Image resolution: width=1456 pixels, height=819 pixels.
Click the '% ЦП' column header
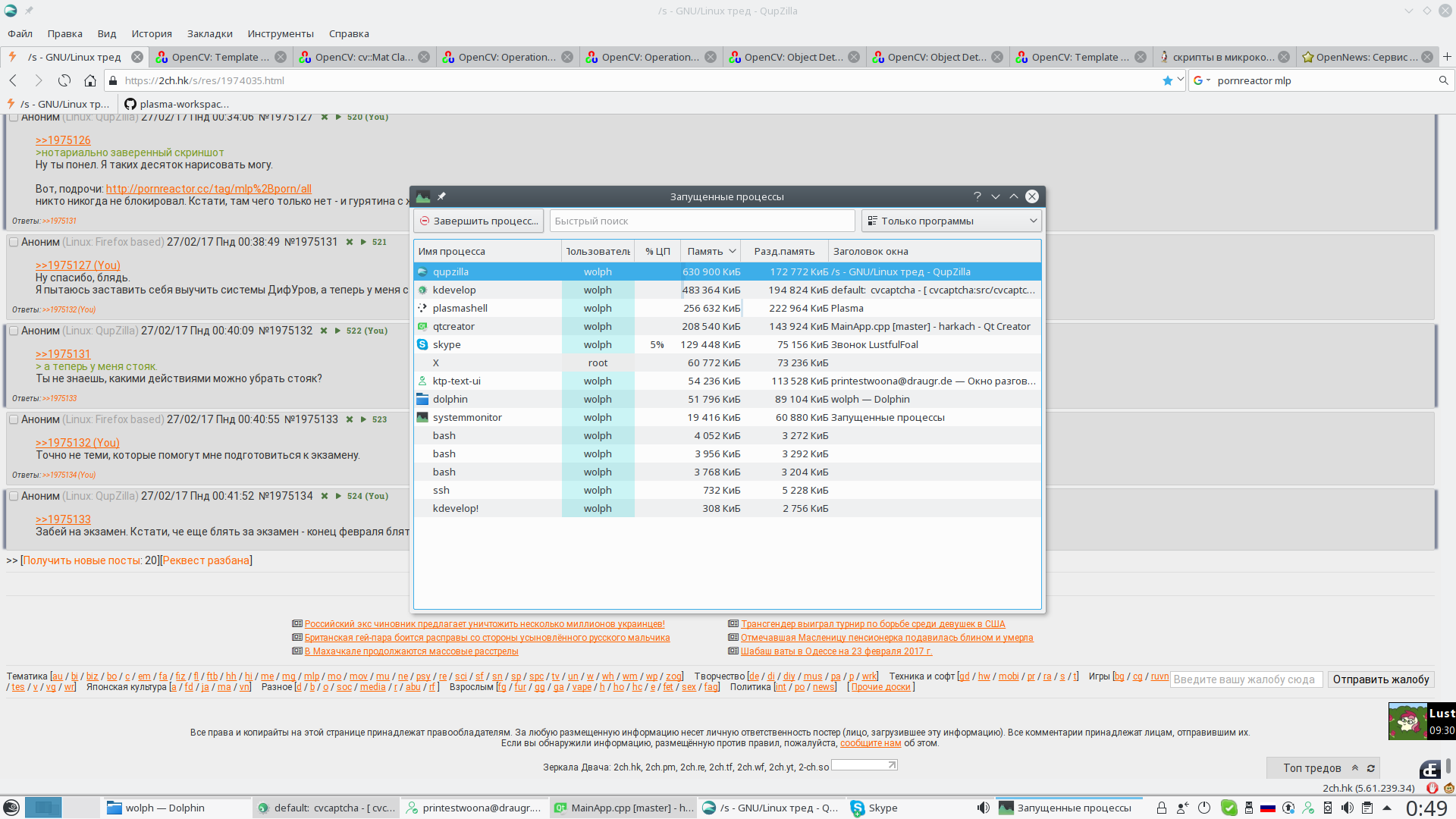[657, 251]
